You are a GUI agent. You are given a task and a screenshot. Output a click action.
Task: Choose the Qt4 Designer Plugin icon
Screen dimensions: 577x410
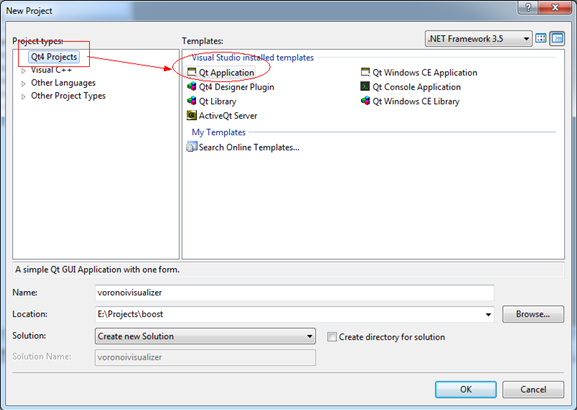point(192,86)
